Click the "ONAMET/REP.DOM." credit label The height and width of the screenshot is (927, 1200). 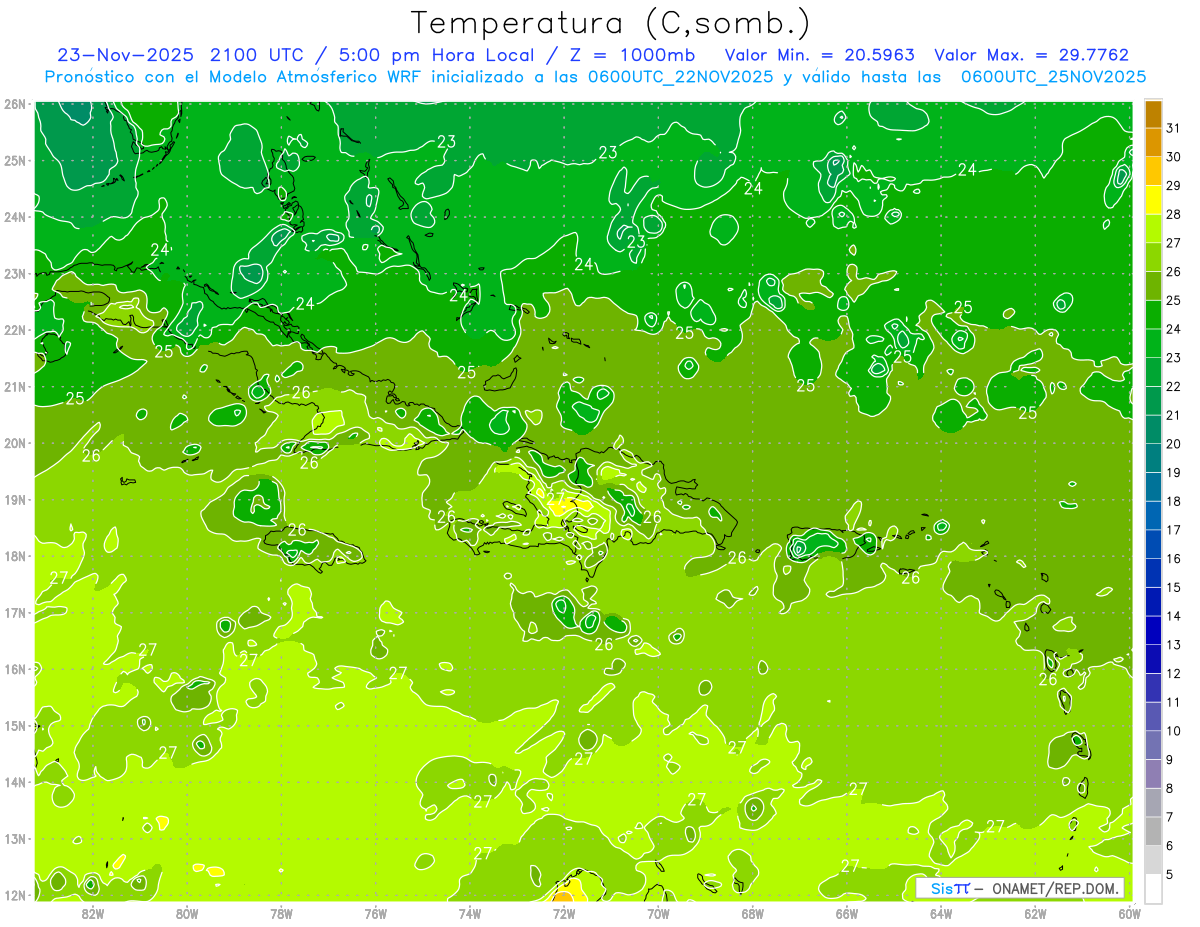(1056, 888)
